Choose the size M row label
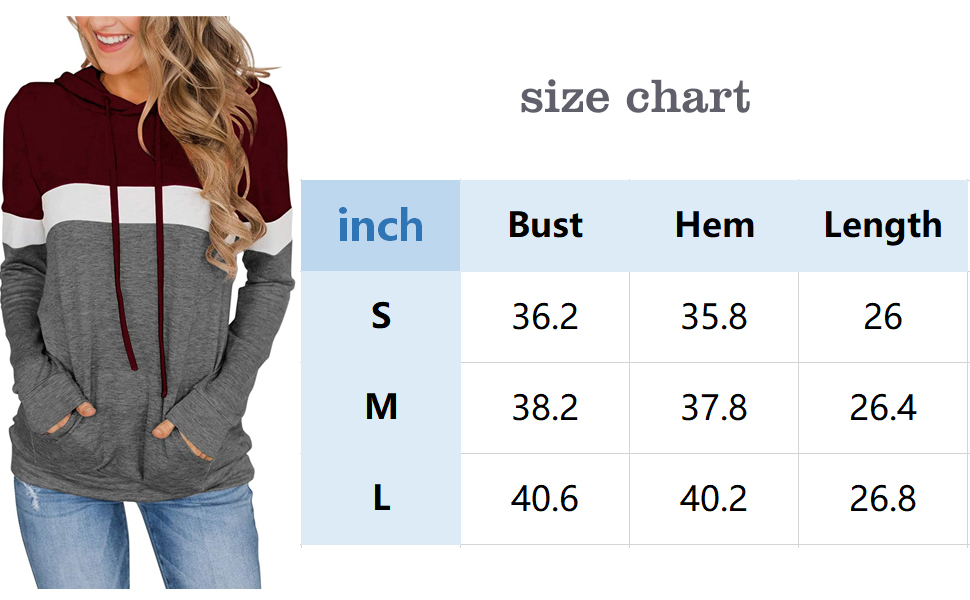Image resolution: width=970 pixels, height=600 pixels. [380, 407]
